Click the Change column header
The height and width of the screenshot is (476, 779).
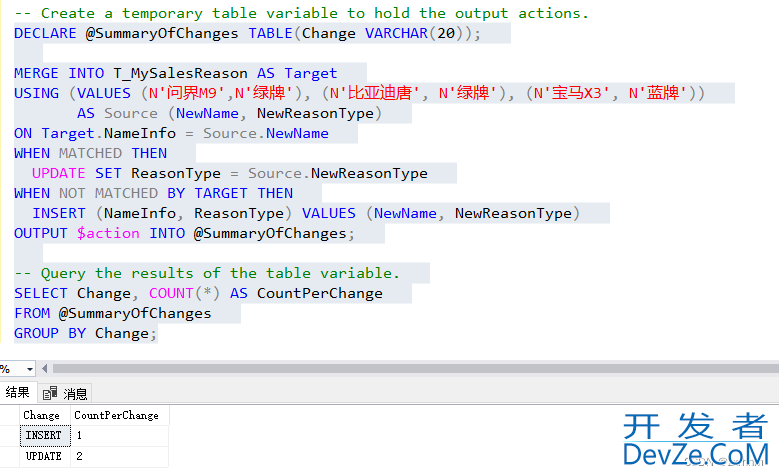[x=45, y=415]
